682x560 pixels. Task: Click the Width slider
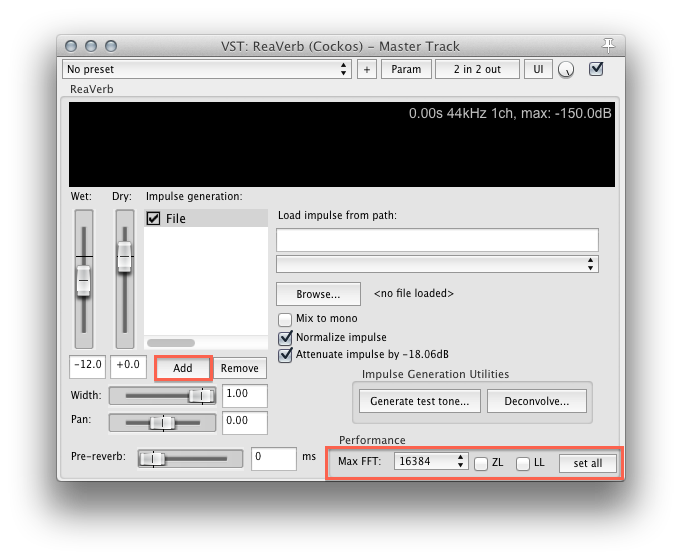(162, 396)
